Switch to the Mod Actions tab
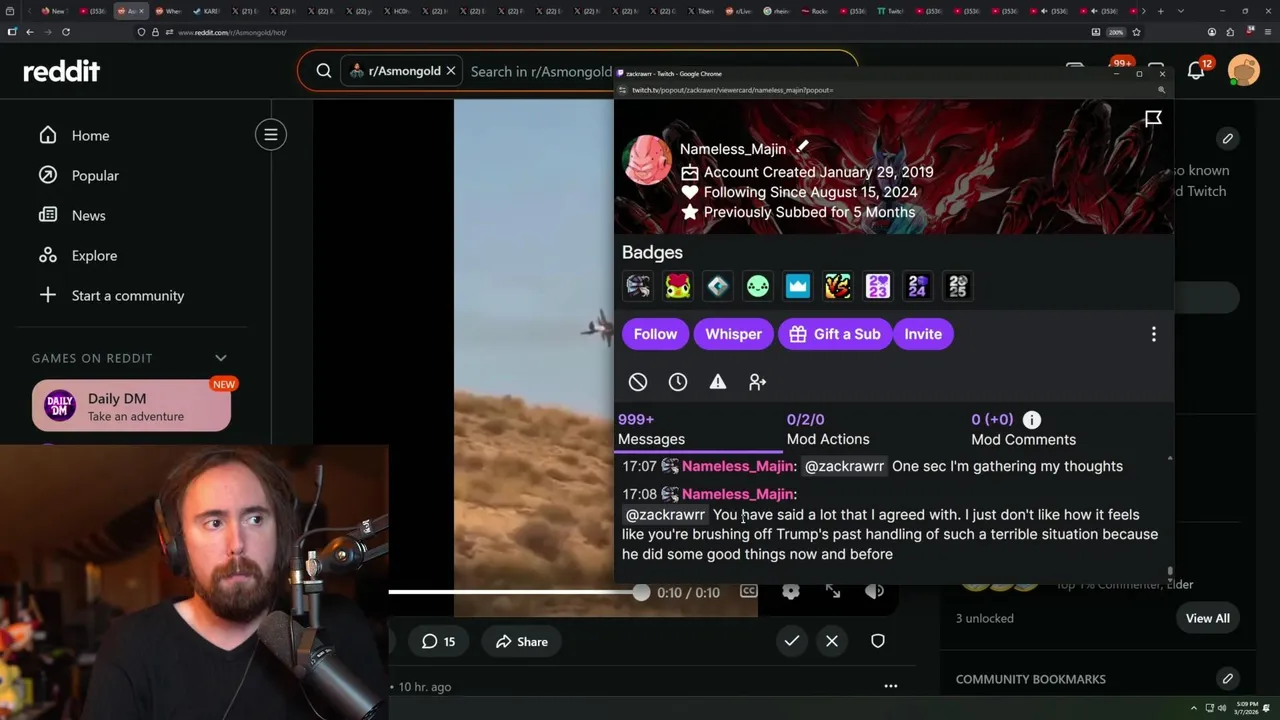Screen dimensions: 1280x720 [x=828, y=429]
